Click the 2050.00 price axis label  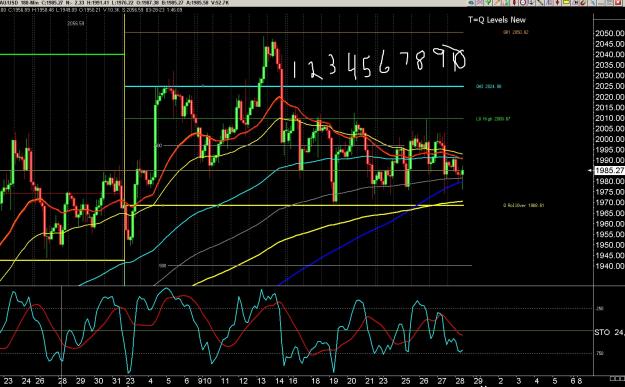click(609, 33)
